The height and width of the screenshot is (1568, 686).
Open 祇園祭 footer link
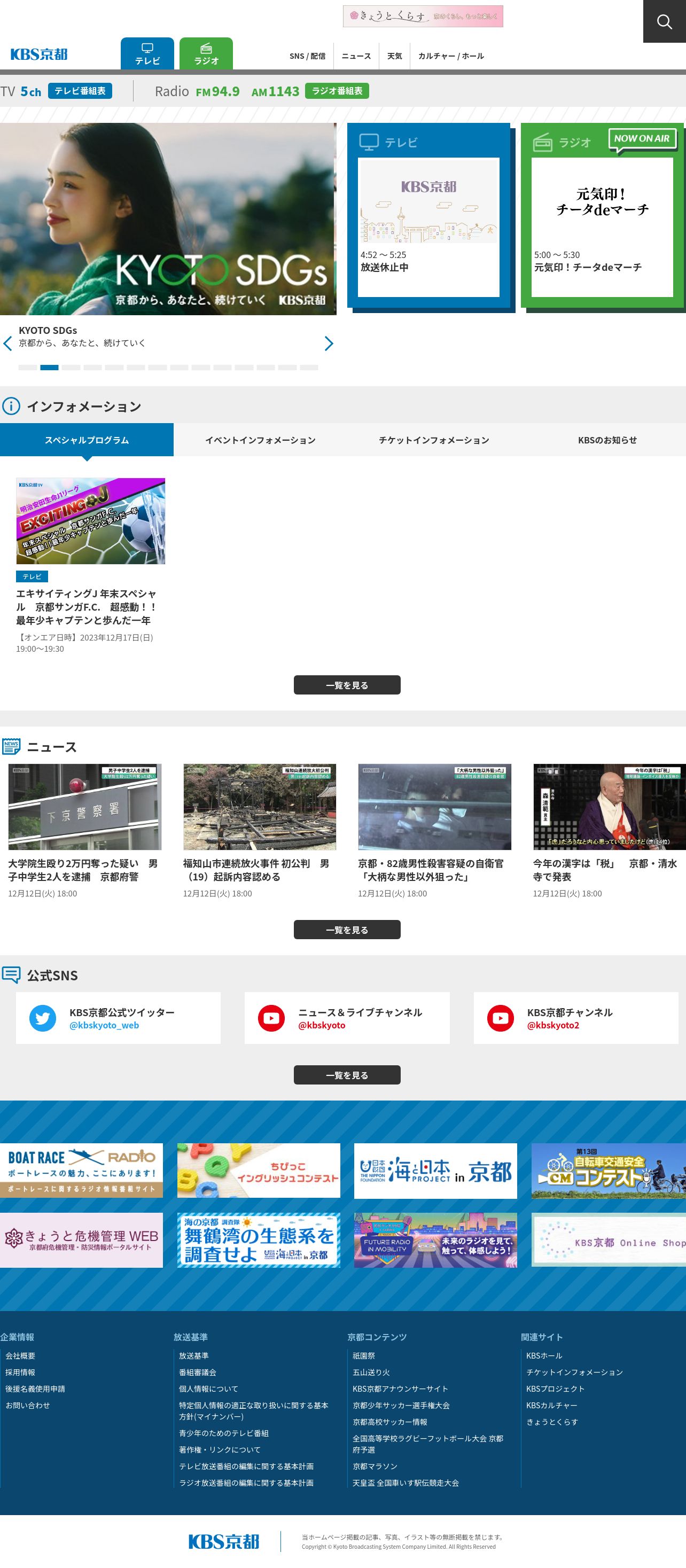[x=364, y=1355]
